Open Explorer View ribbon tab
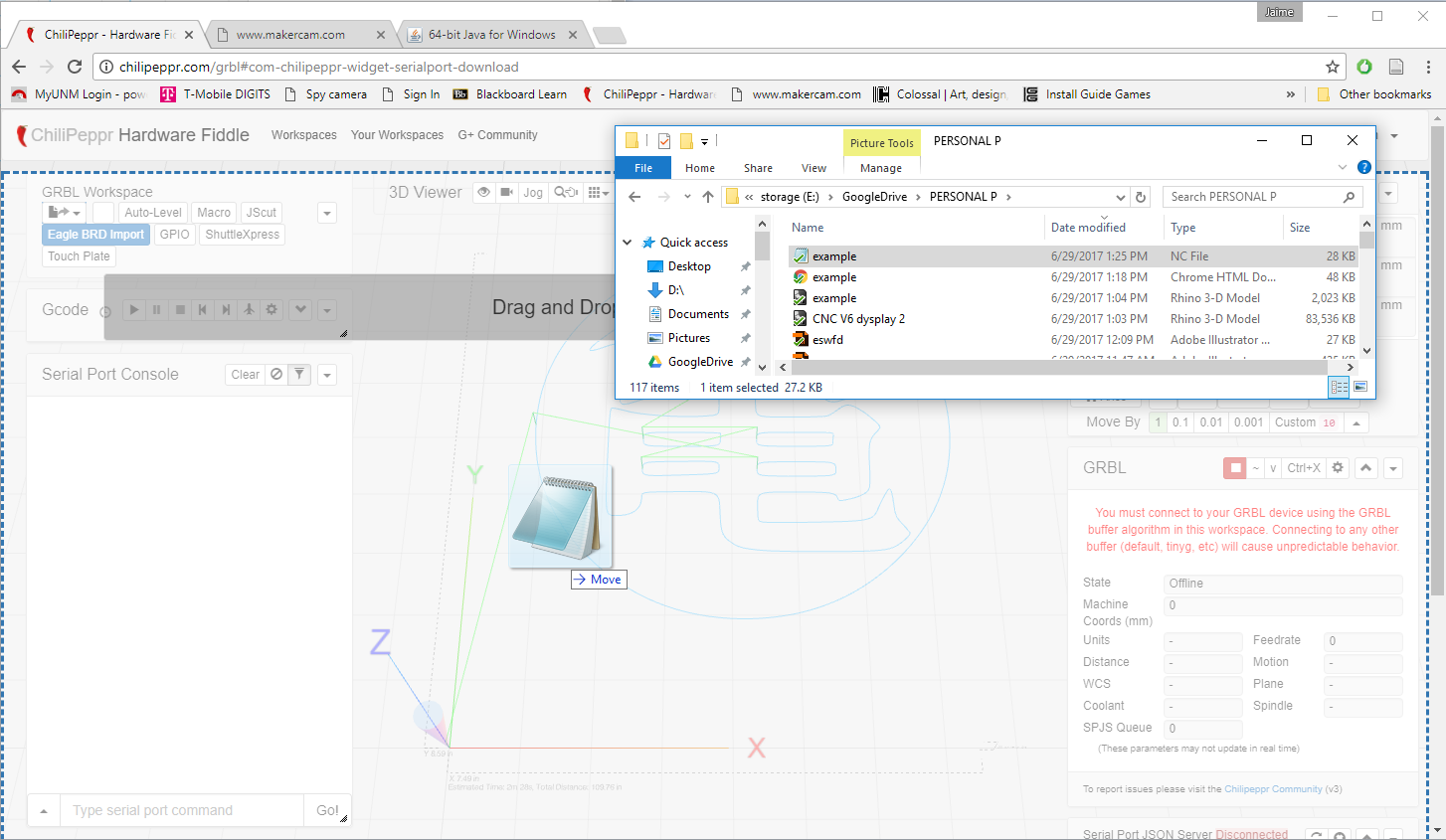The height and width of the screenshot is (840, 1446). (813, 168)
